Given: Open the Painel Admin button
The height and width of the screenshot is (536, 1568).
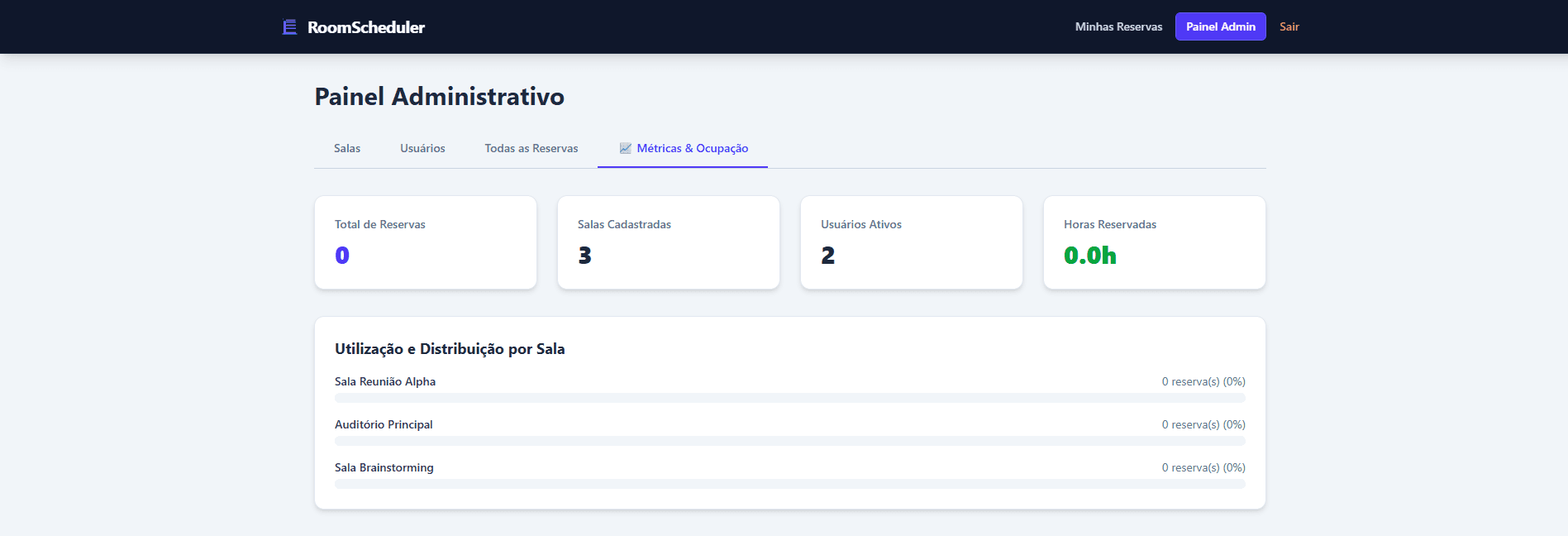Looking at the screenshot, I should [1221, 26].
